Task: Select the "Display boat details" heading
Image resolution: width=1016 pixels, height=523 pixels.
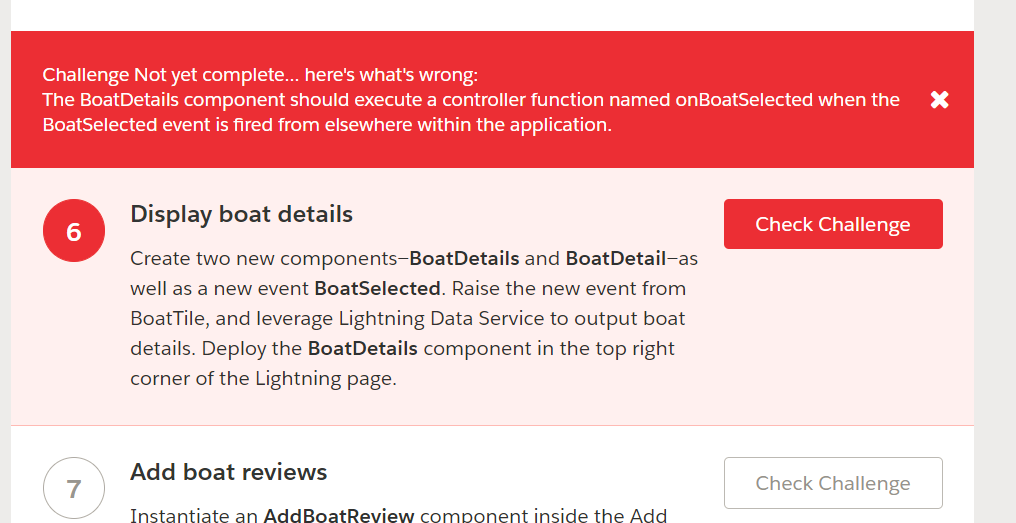Action: tap(241, 214)
